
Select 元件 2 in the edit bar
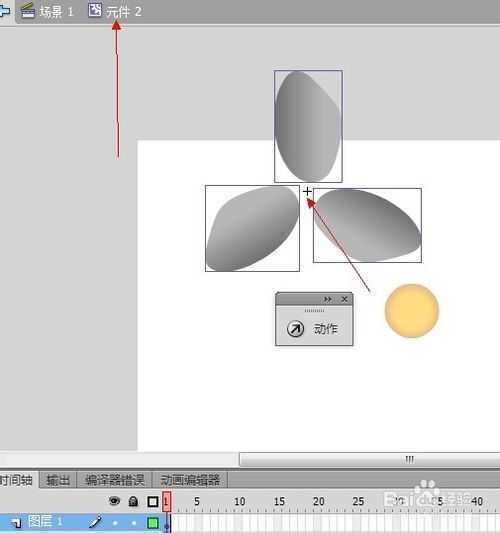pos(124,12)
